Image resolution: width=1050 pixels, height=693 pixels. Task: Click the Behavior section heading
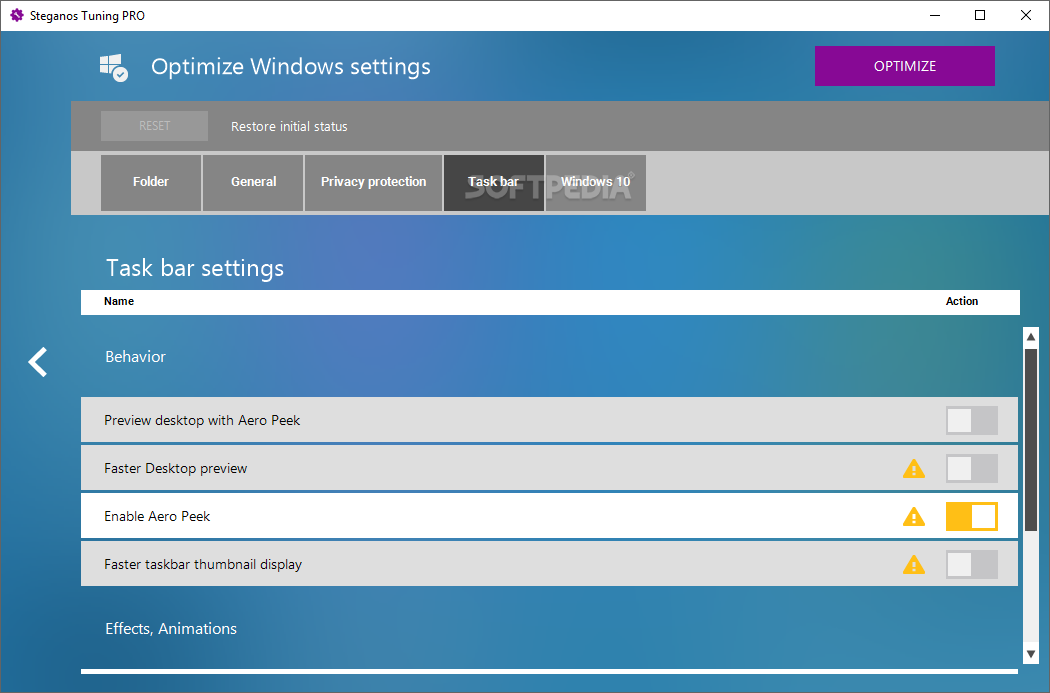(135, 357)
